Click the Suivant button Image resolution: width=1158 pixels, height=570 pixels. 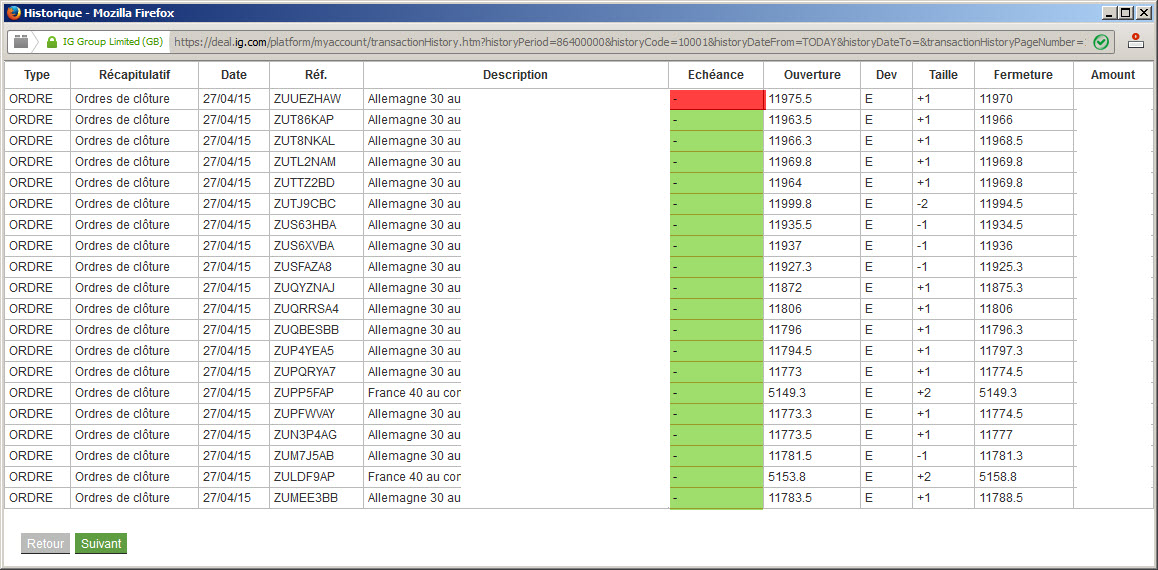pyautogui.click(x=101, y=543)
